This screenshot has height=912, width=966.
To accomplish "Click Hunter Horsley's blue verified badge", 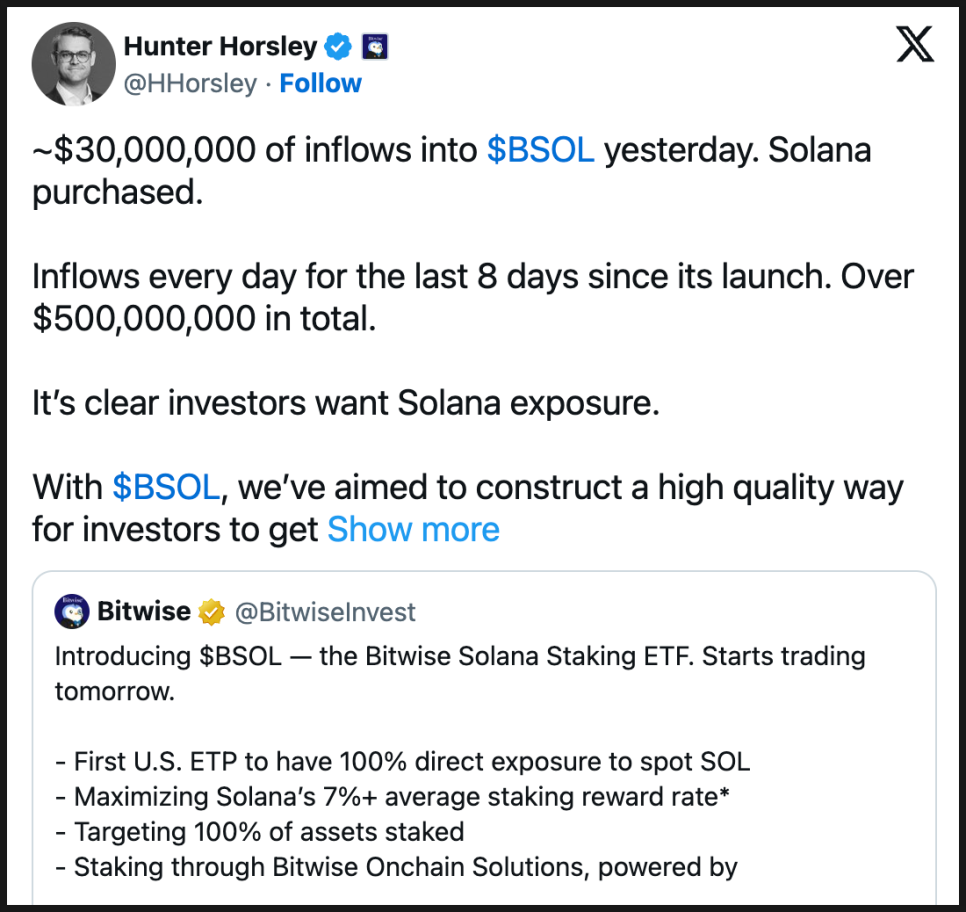I will (x=340, y=46).
